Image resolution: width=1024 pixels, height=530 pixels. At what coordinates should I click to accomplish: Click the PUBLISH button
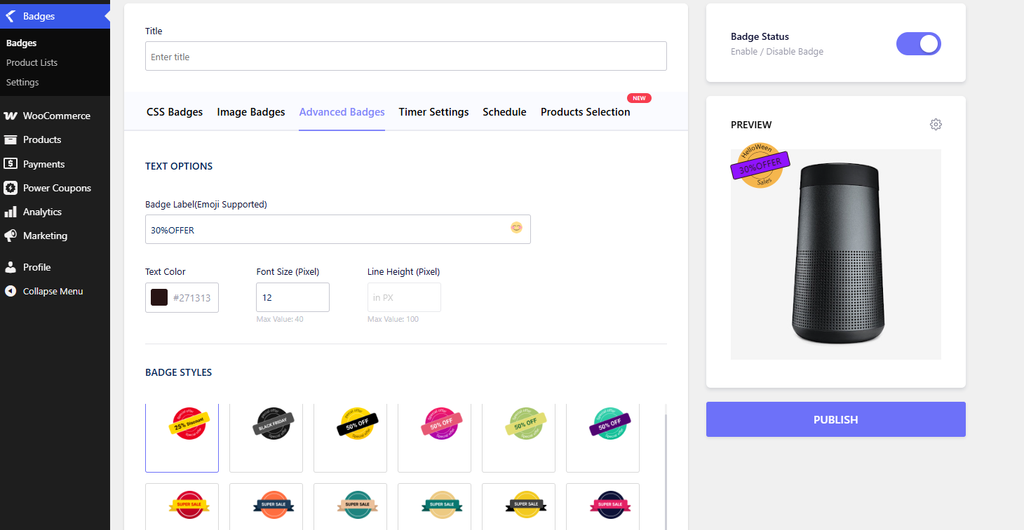coord(835,419)
